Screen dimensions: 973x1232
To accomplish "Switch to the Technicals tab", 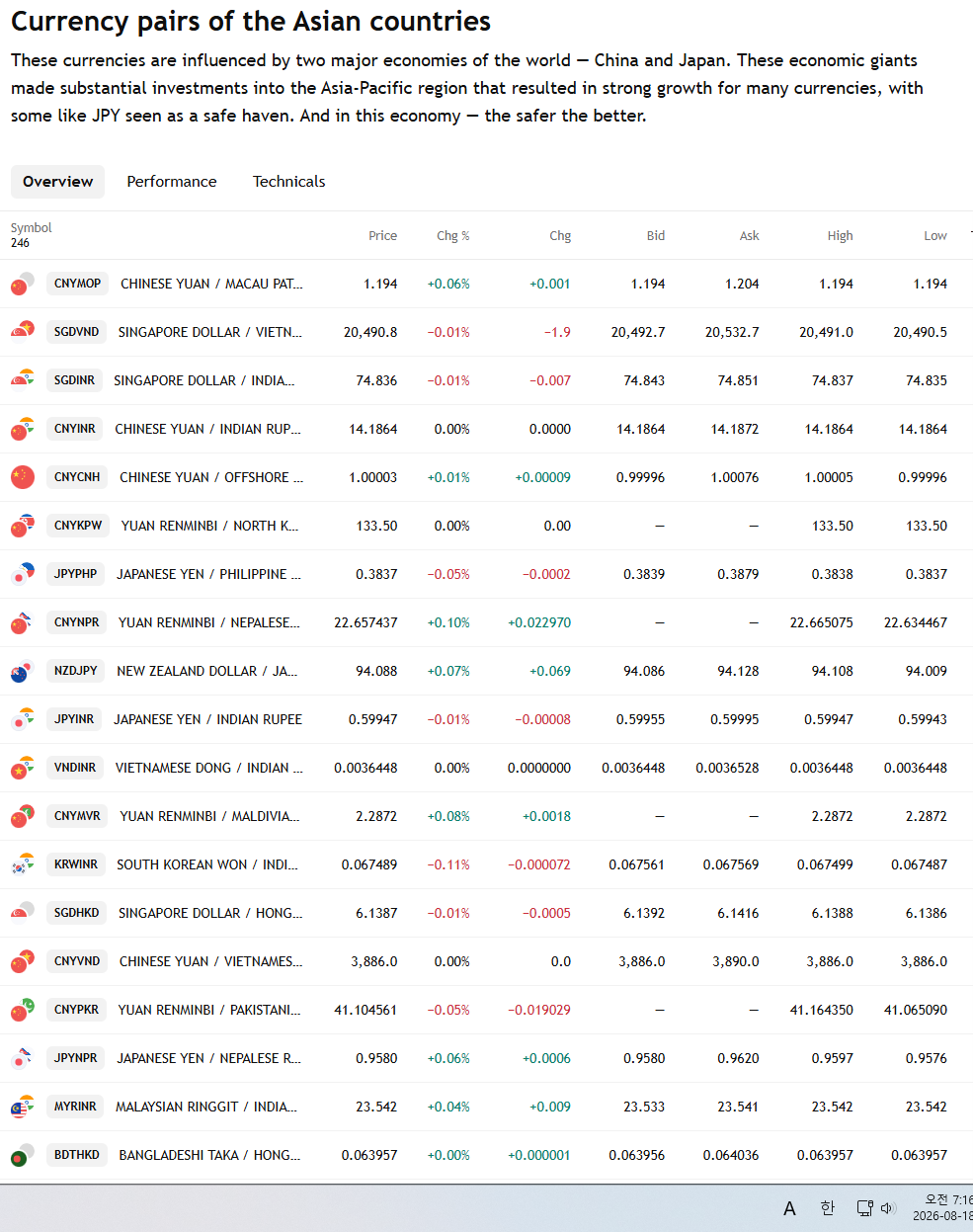I will pyautogui.click(x=289, y=182).
